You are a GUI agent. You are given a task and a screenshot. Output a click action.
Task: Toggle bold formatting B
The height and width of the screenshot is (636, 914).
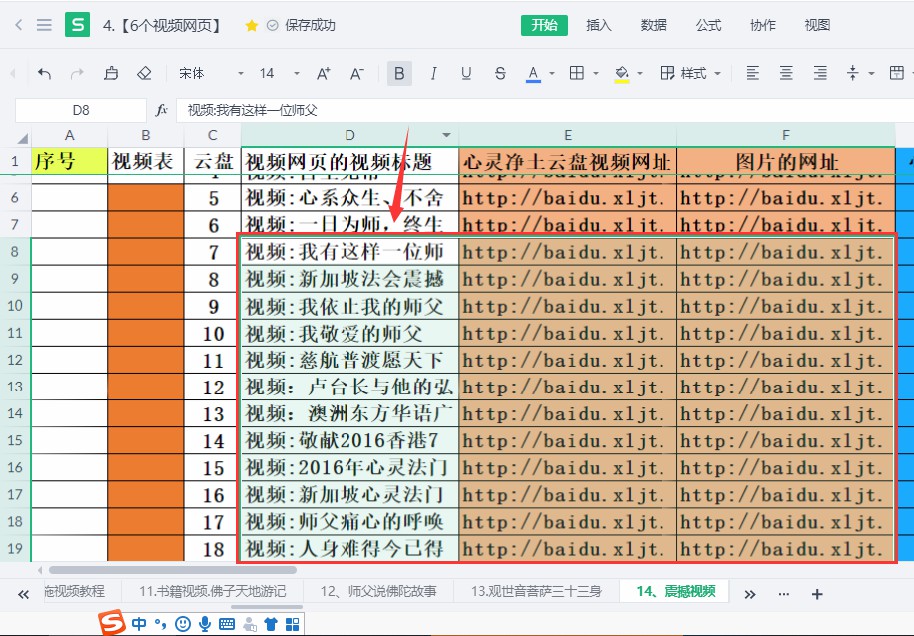coord(399,73)
